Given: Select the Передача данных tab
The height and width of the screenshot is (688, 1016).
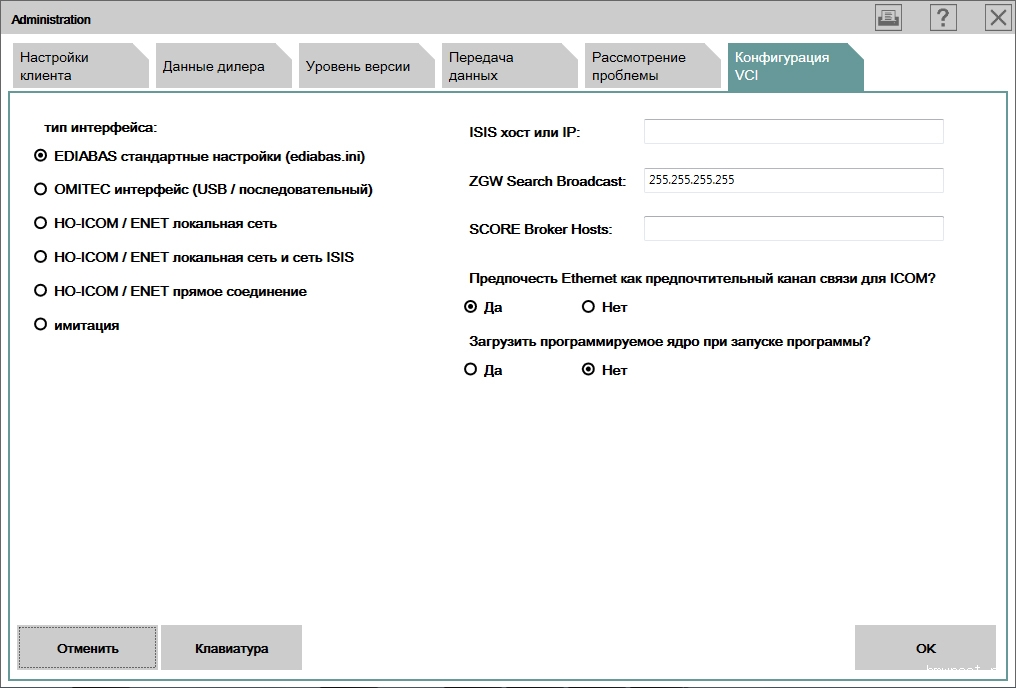Looking at the screenshot, I should pos(504,66).
